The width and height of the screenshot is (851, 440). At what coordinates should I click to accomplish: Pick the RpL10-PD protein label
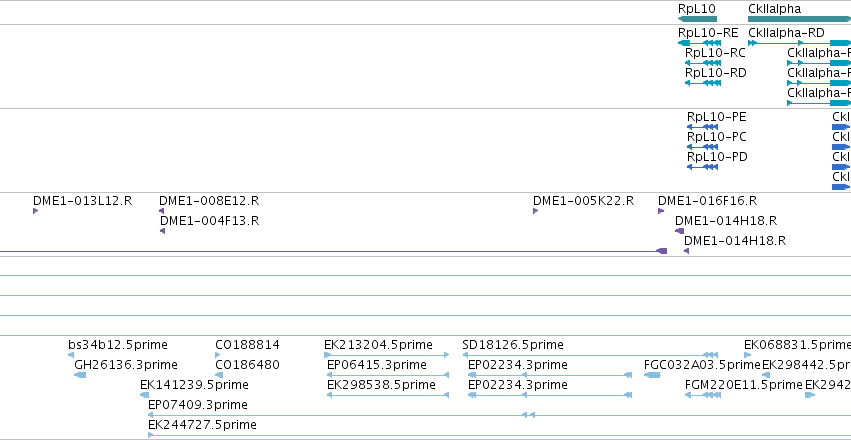click(x=717, y=157)
